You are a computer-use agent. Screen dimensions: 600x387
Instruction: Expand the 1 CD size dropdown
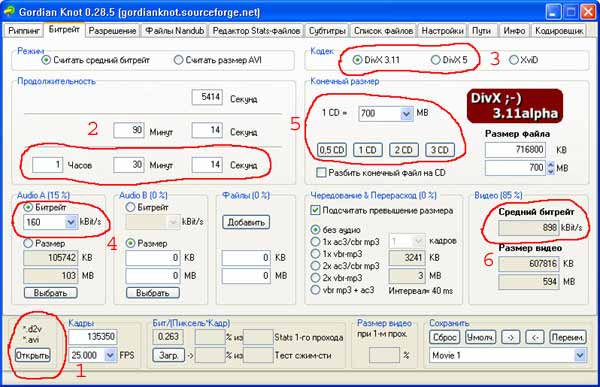pos(406,113)
